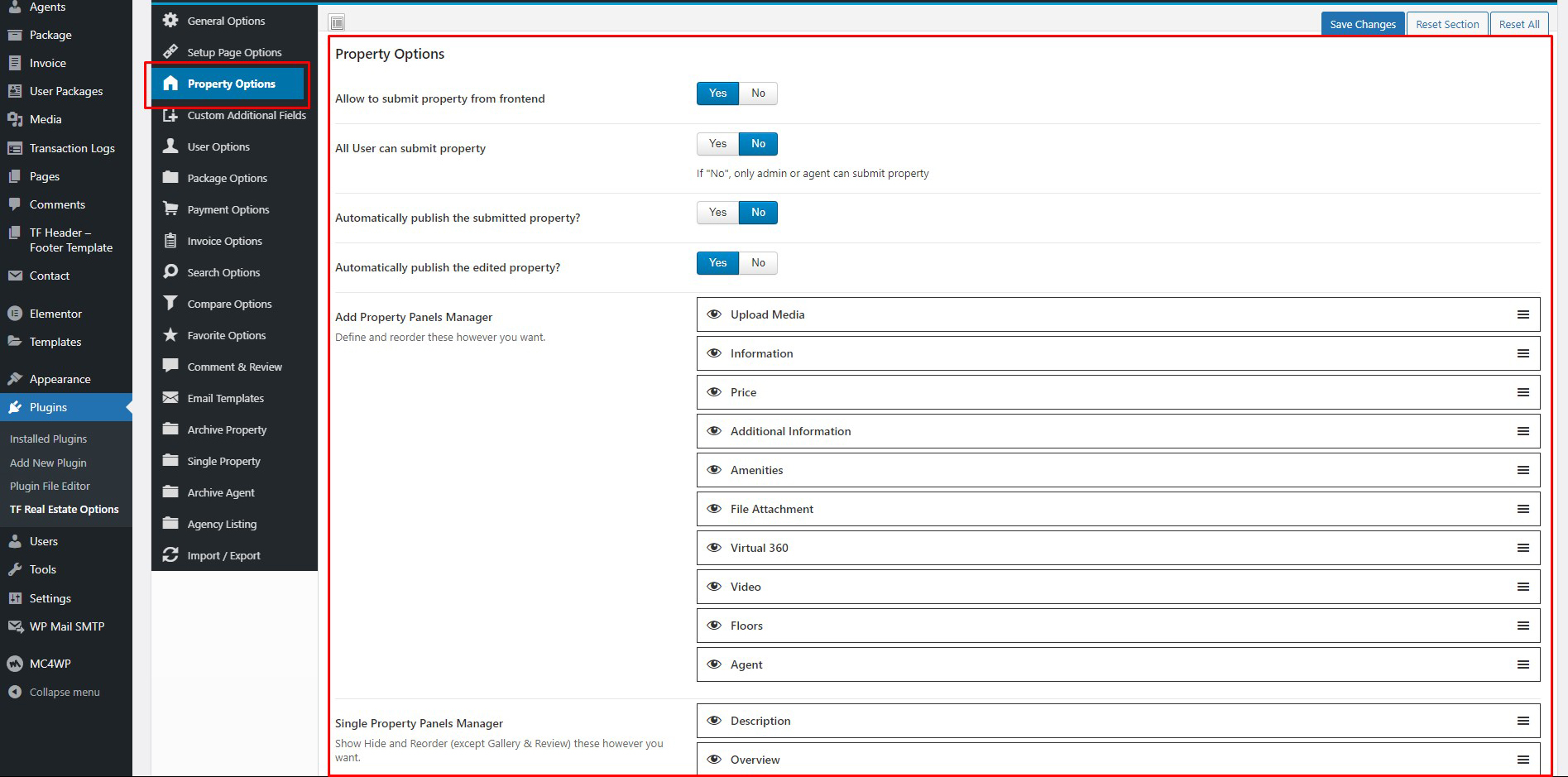Open TF Header – Footer Template menu

pos(66,240)
